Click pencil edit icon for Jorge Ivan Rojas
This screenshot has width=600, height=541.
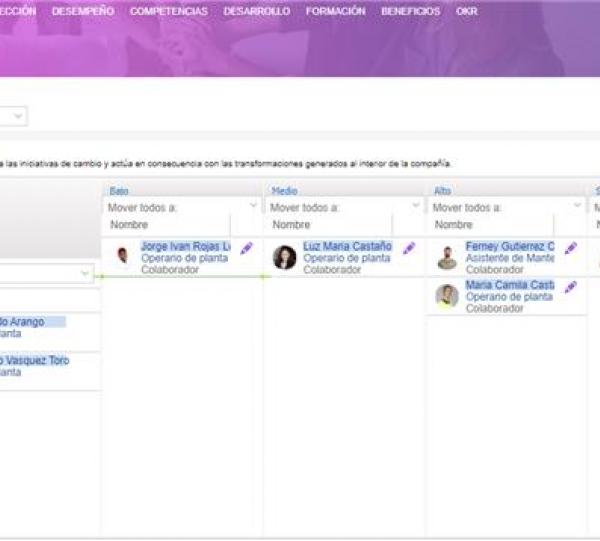[x=247, y=248]
